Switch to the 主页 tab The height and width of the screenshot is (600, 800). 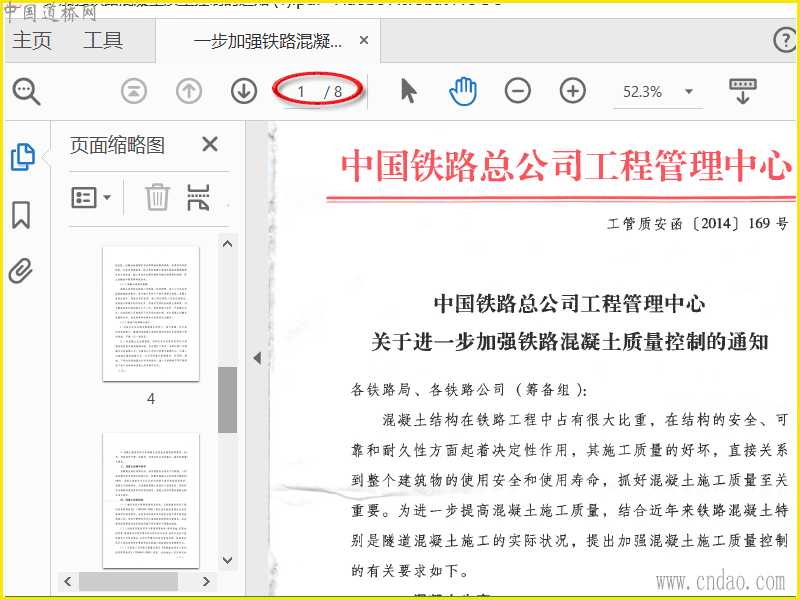[32, 40]
